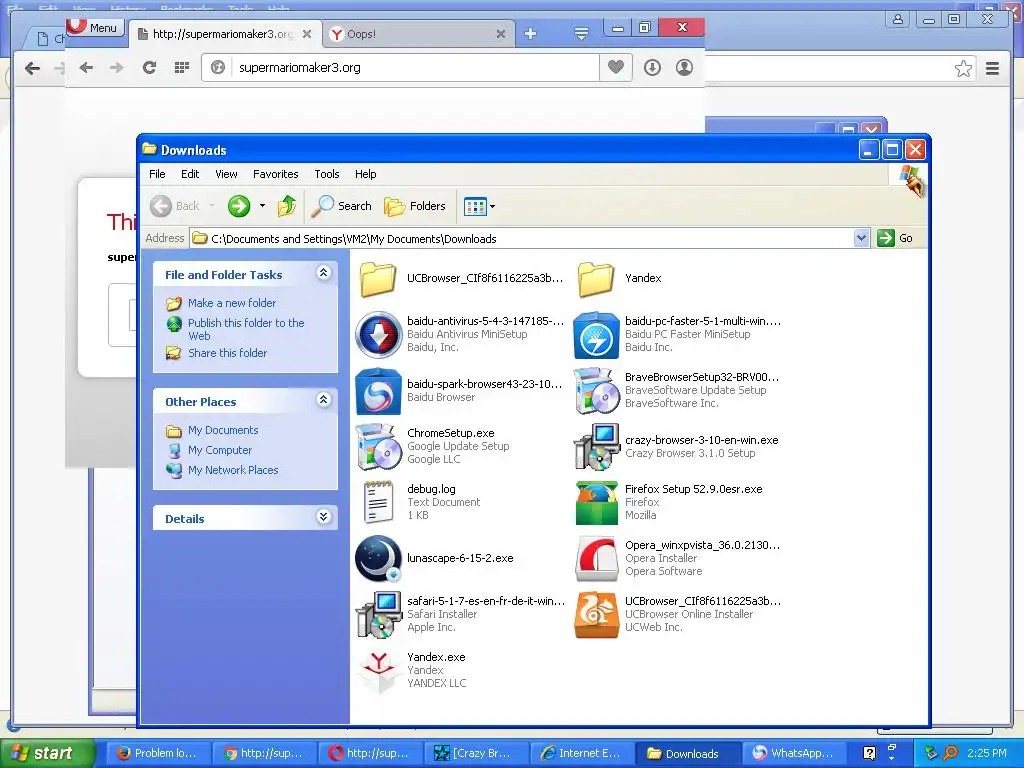This screenshot has height=768, width=1024.
Task: Select the Firefox Setup 52.9.0esr.exe icon
Action: [596, 502]
